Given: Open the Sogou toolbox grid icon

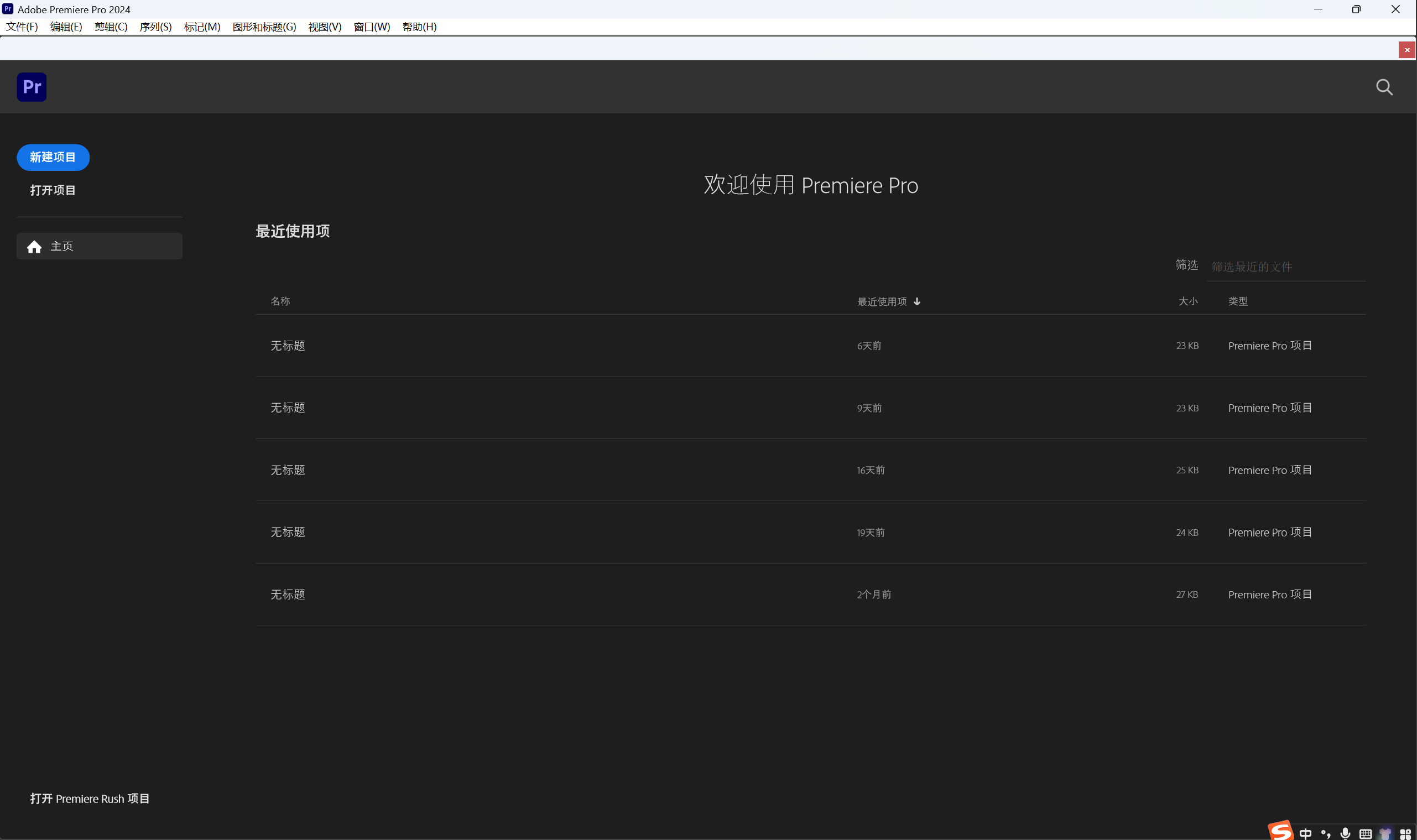Looking at the screenshot, I should 1405,834.
